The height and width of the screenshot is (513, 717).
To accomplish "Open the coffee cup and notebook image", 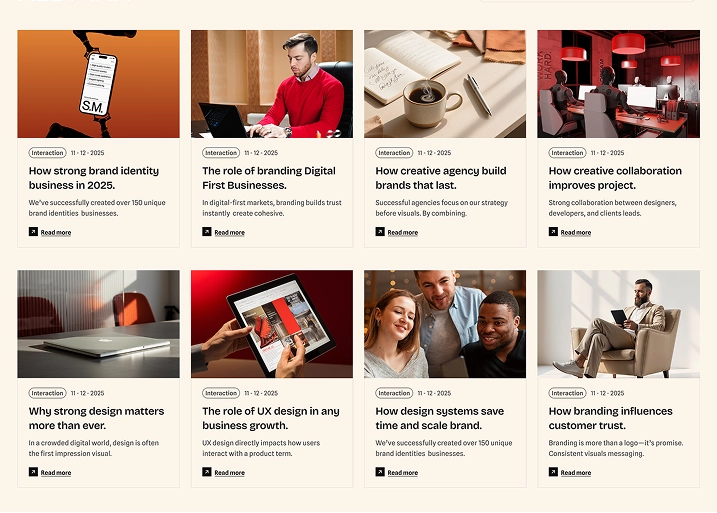I will [x=445, y=84].
